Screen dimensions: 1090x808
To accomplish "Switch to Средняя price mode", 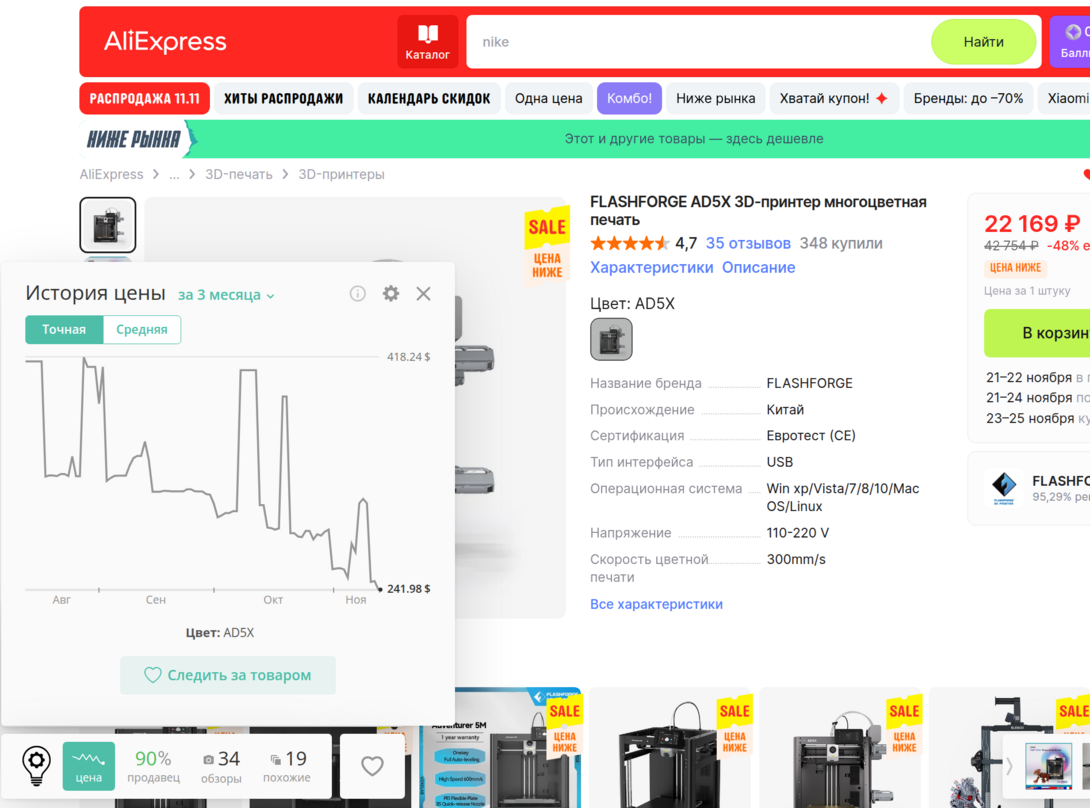I will 142,330.
